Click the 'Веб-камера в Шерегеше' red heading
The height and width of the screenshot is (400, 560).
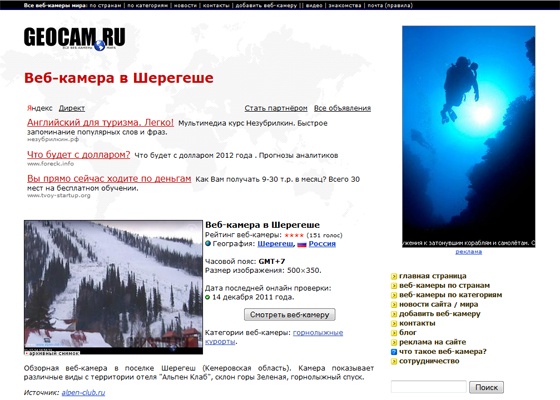point(119,78)
